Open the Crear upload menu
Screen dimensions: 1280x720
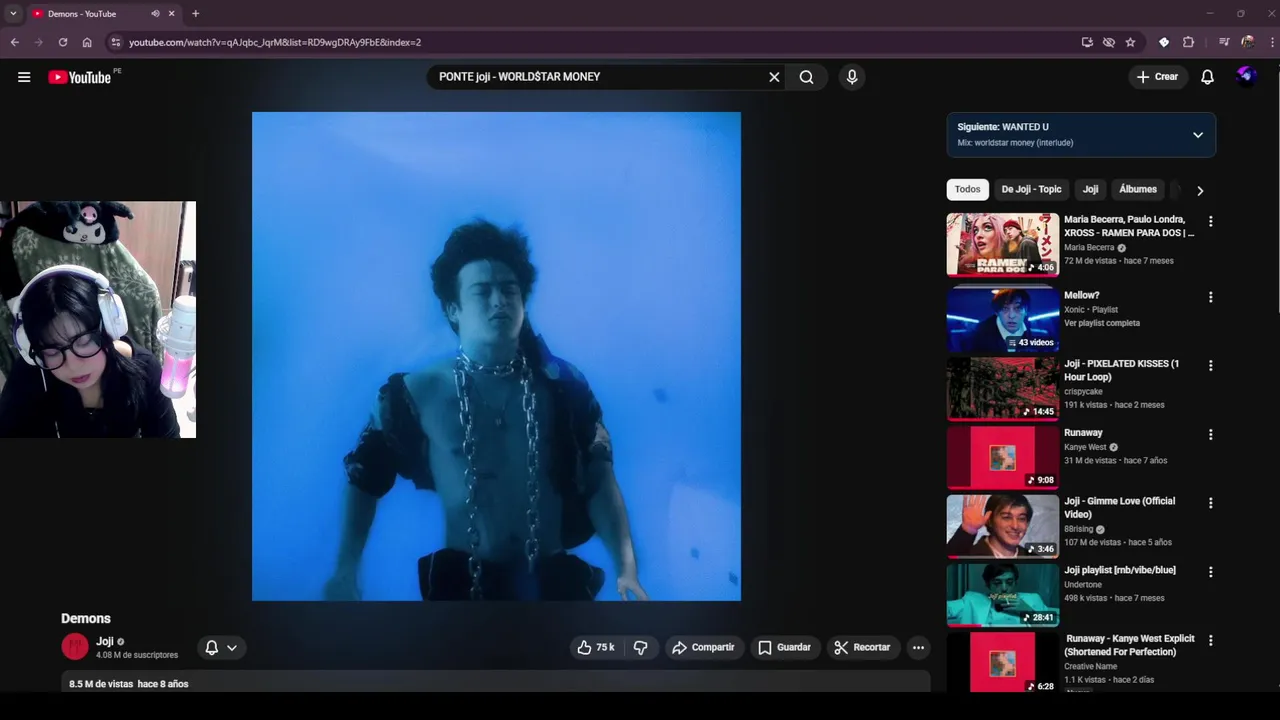click(x=1158, y=77)
